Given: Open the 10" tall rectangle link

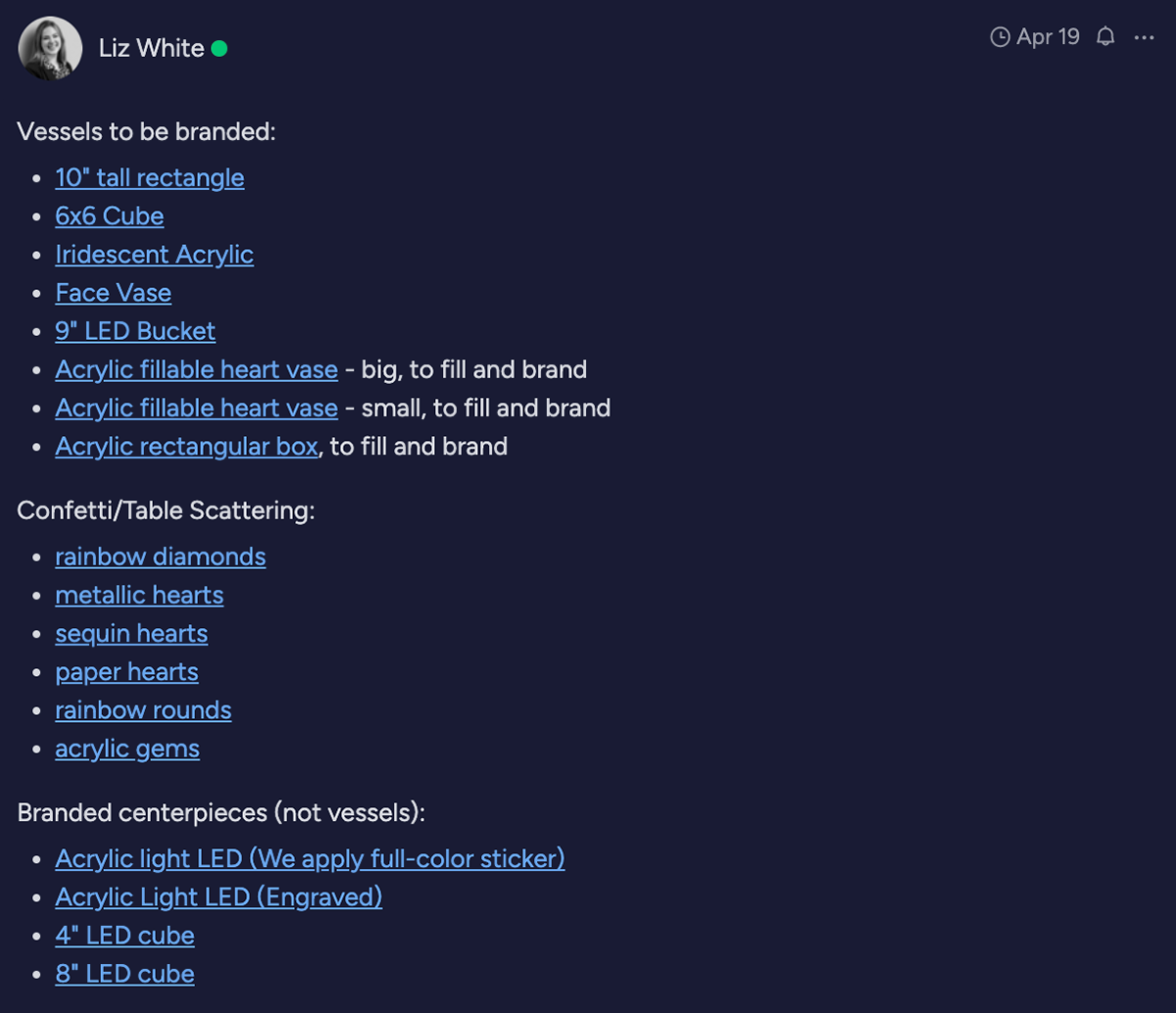Looking at the screenshot, I should [x=150, y=177].
